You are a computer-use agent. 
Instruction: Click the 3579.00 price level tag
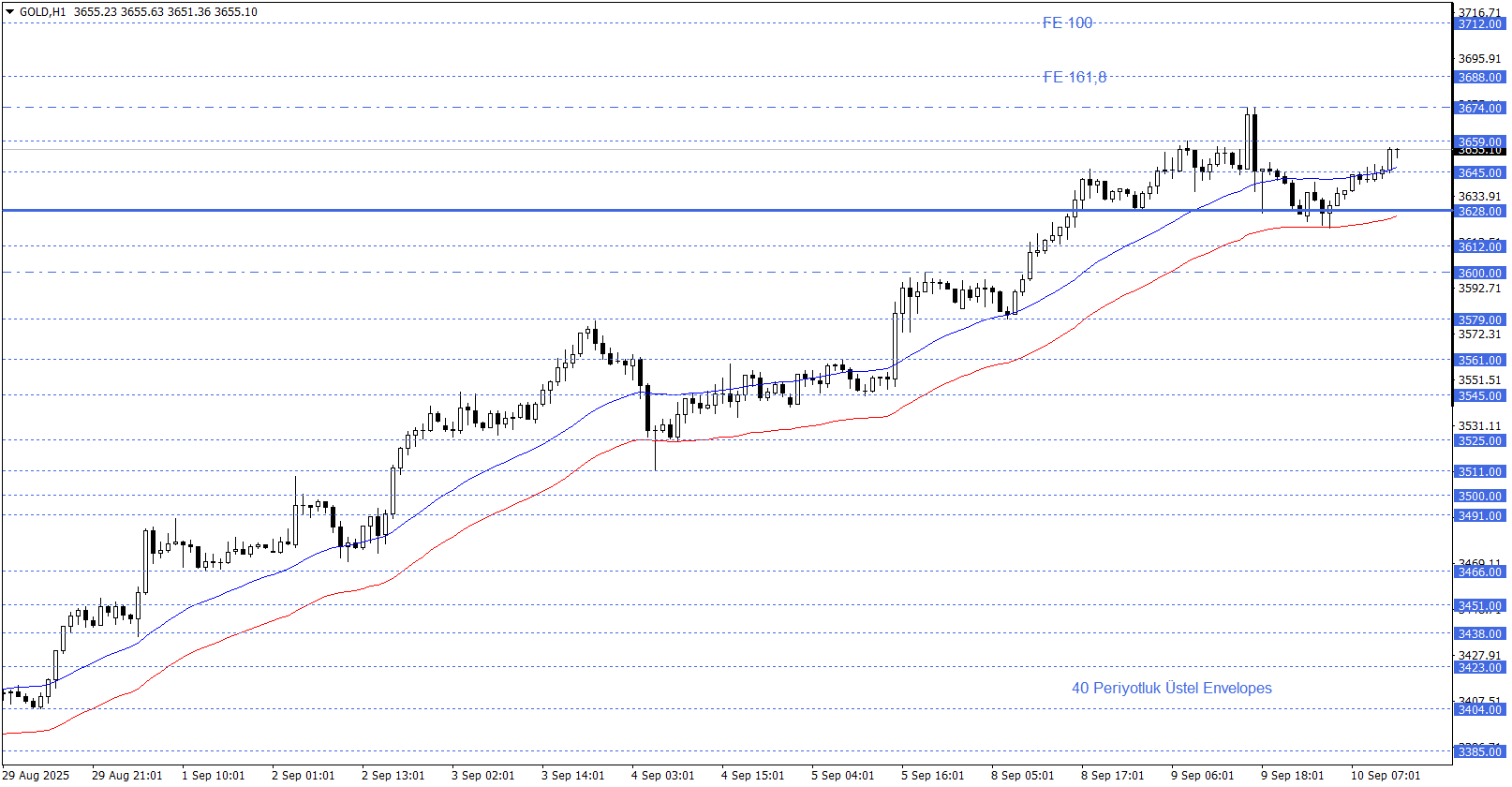click(x=1480, y=320)
